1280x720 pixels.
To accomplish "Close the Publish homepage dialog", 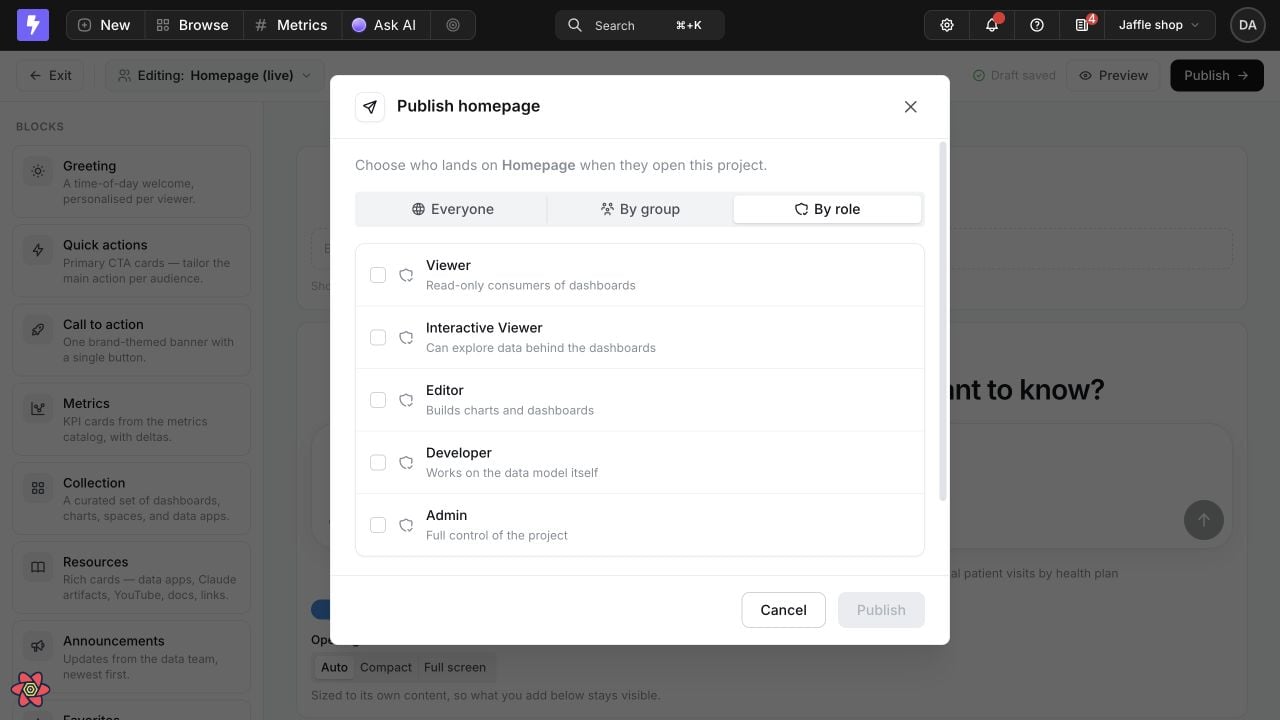I will [910, 107].
